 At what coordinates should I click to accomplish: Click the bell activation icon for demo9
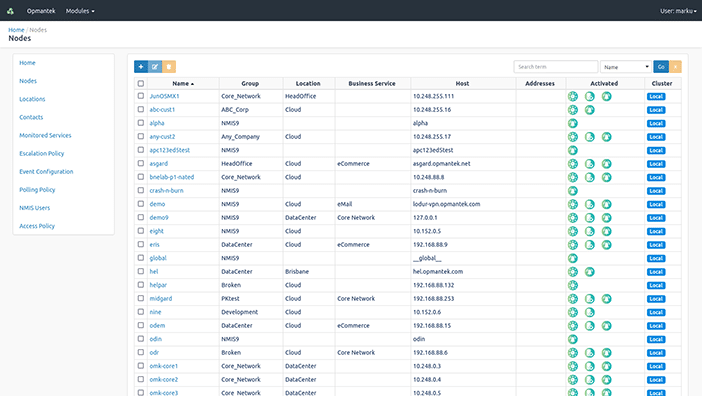(x=606, y=217)
